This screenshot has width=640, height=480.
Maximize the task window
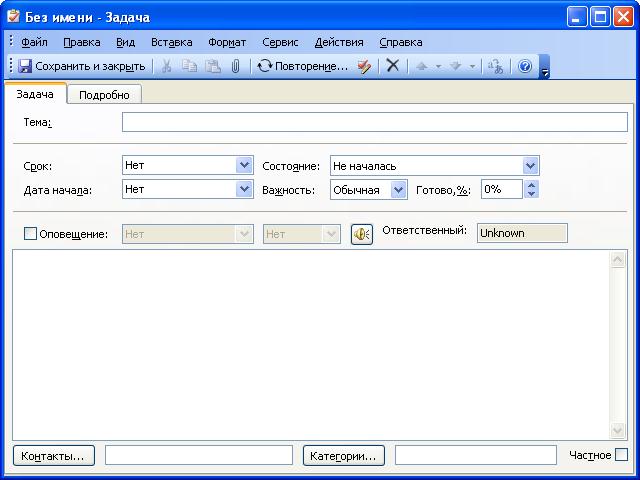(600, 17)
